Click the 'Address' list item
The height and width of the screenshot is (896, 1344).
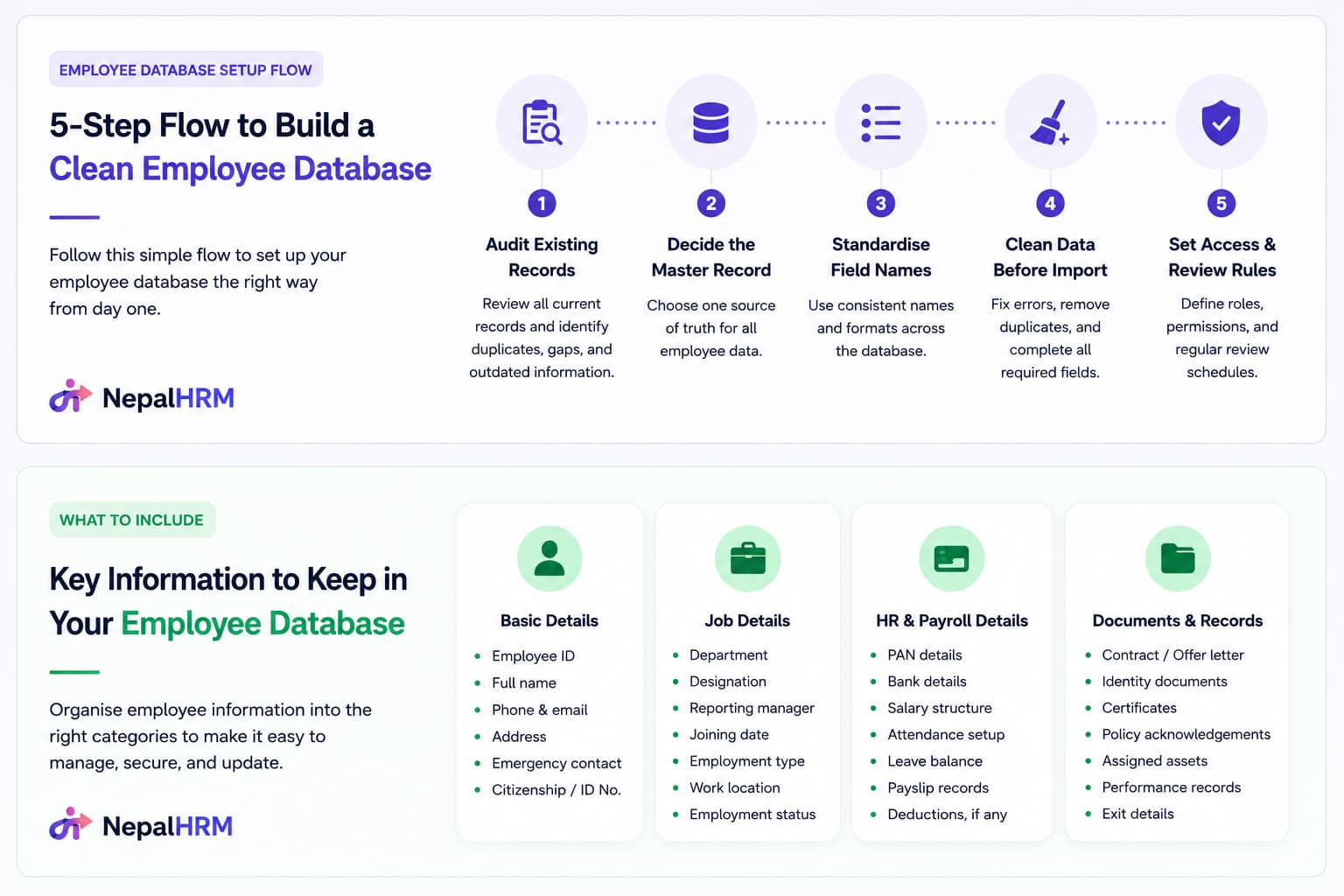click(x=519, y=737)
